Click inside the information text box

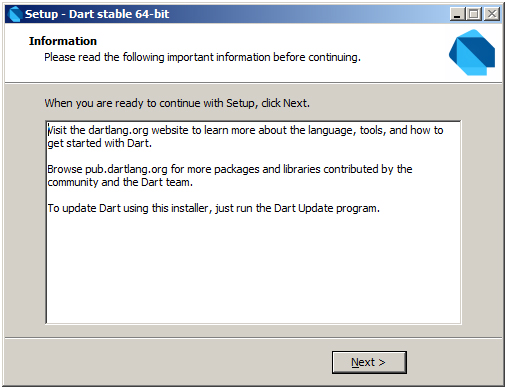[253, 222]
